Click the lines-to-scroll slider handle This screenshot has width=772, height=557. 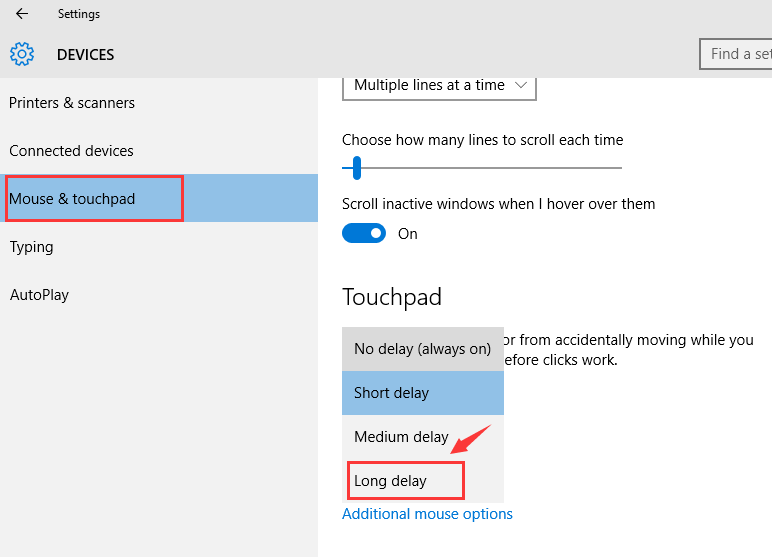[357, 168]
